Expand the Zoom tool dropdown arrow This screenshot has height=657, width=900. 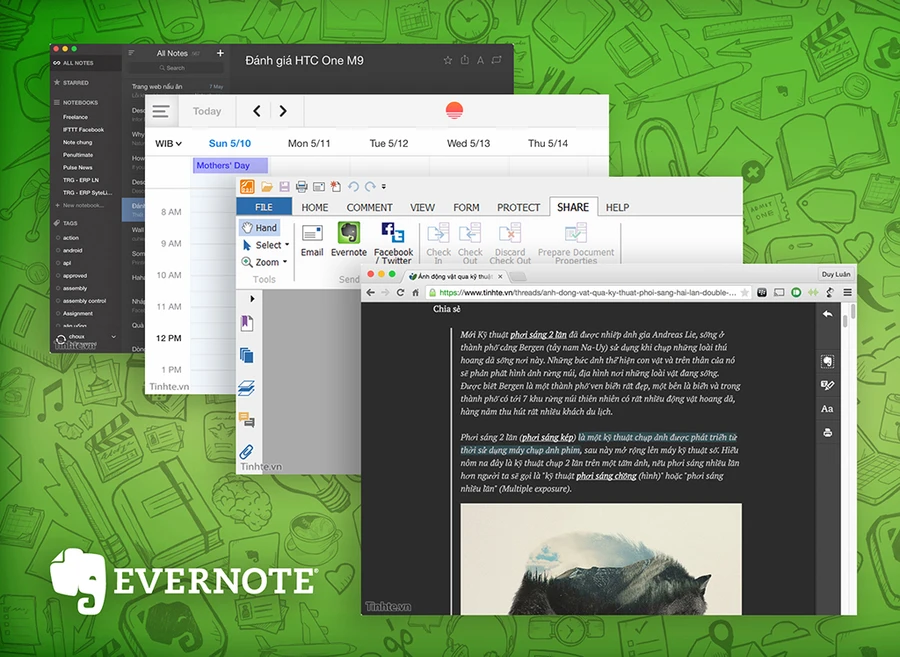pos(285,262)
